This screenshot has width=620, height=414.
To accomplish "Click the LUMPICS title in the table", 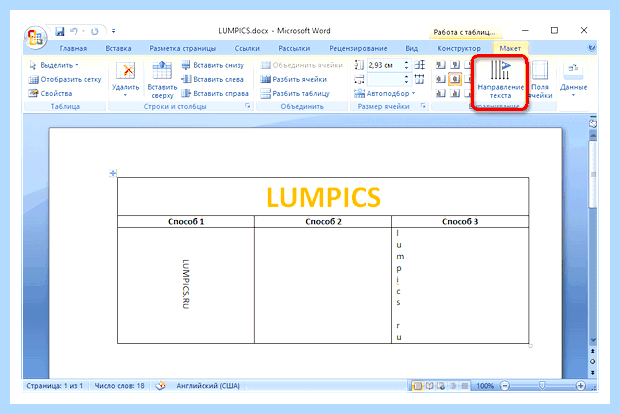I will (x=323, y=197).
